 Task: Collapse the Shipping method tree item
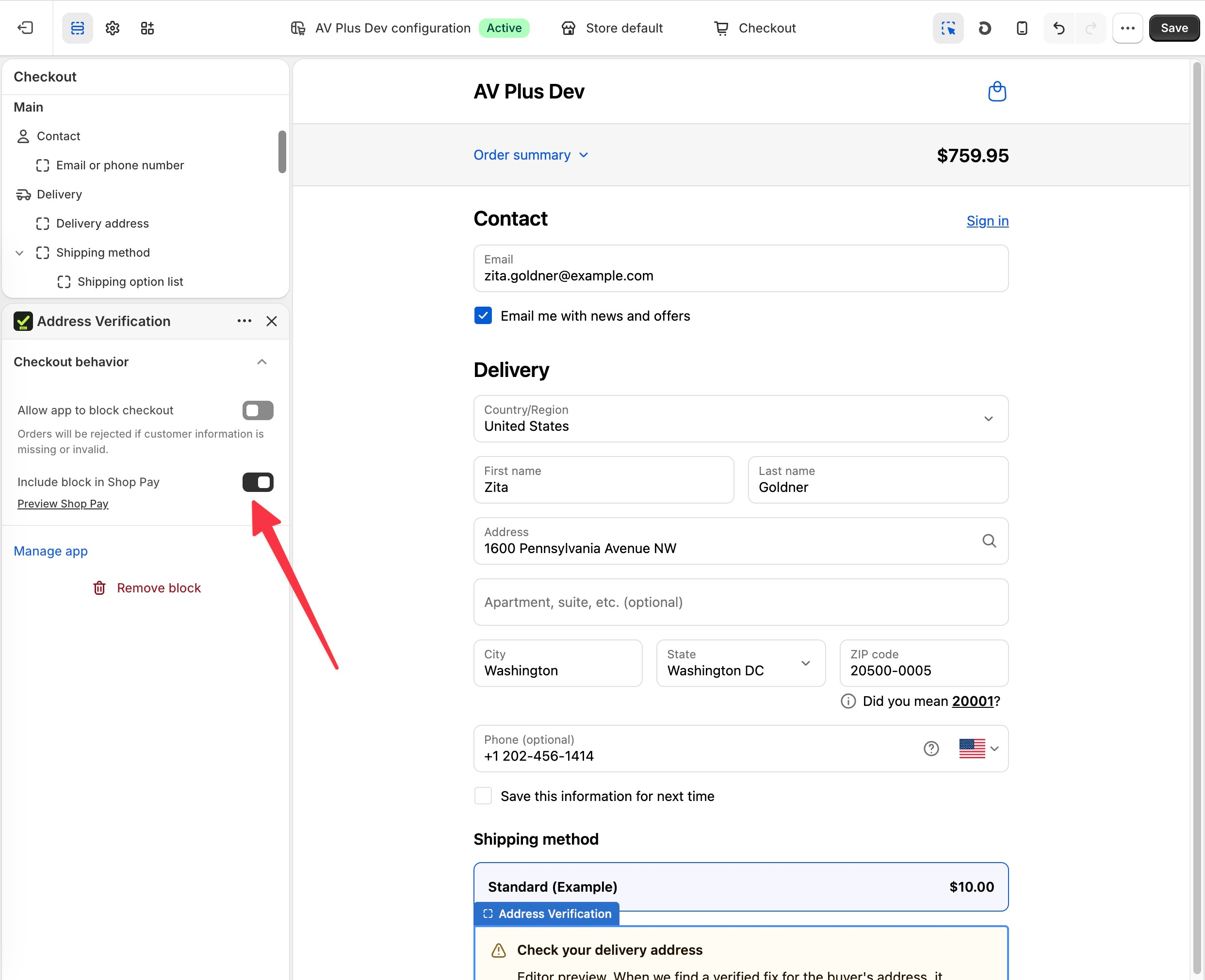click(x=20, y=253)
